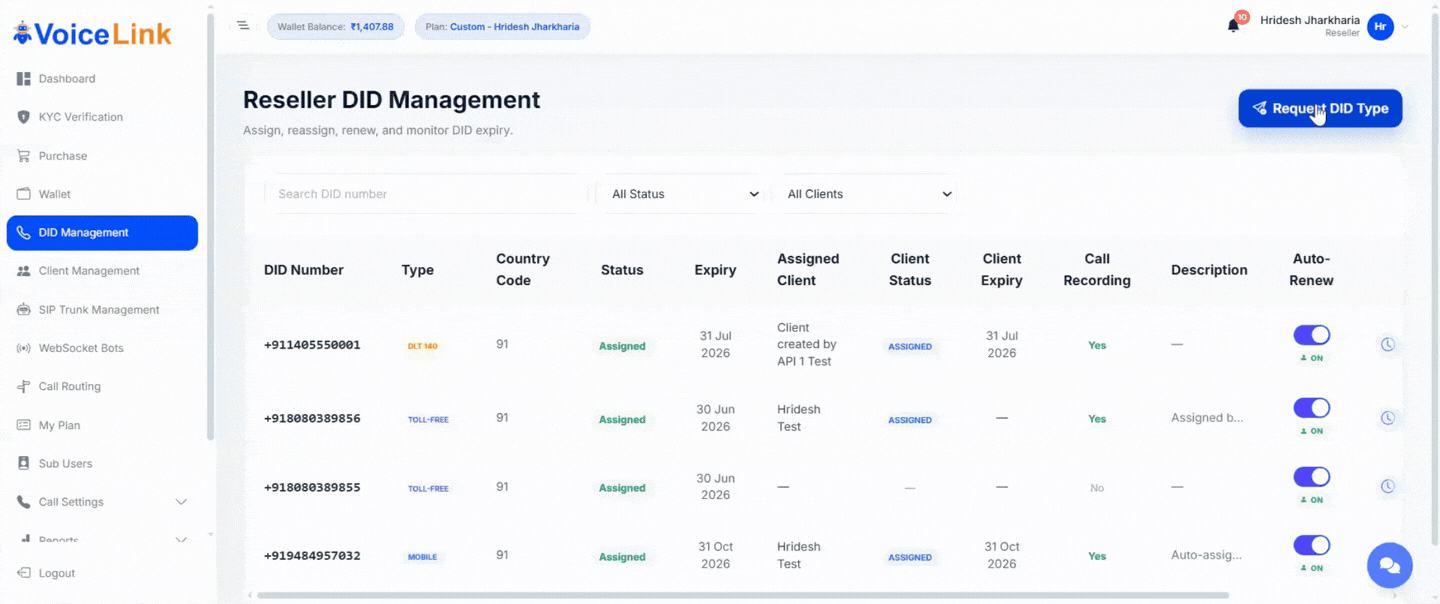Click the Client Management people icon
This screenshot has height=604, width=1440.
(24, 271)
